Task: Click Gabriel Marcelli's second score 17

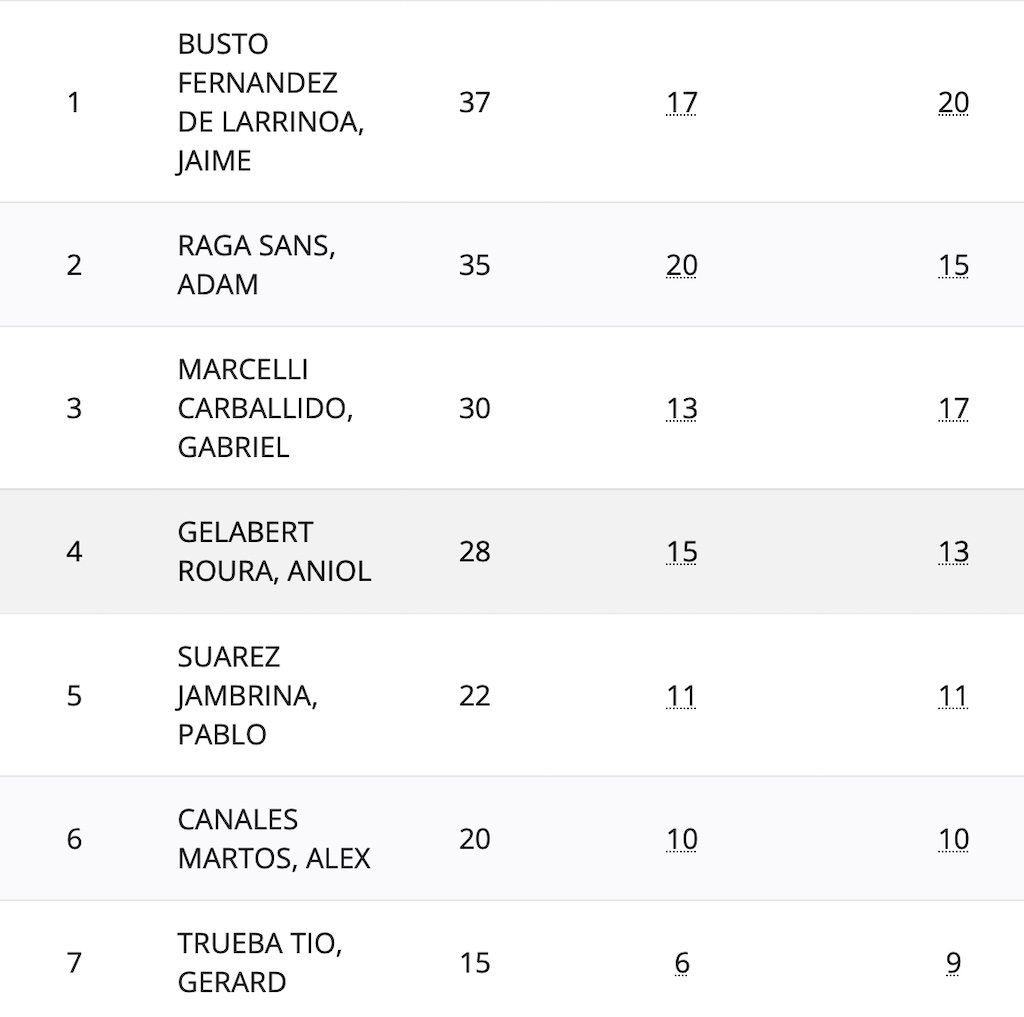Action: (953, 408)
